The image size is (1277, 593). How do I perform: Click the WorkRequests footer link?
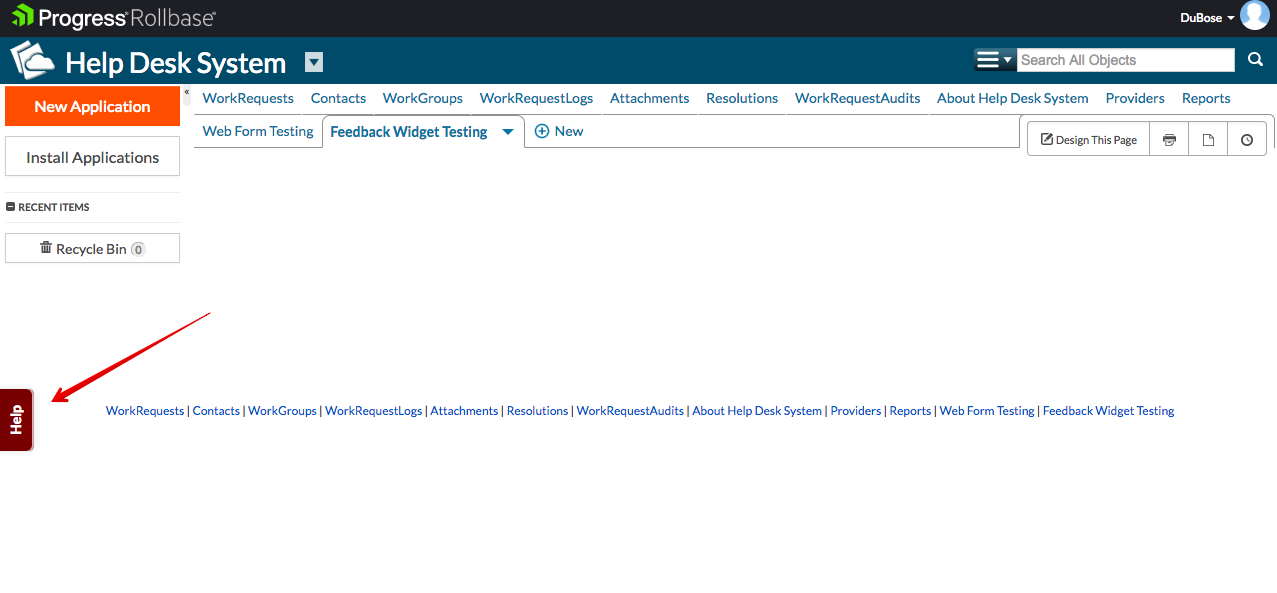145,411
